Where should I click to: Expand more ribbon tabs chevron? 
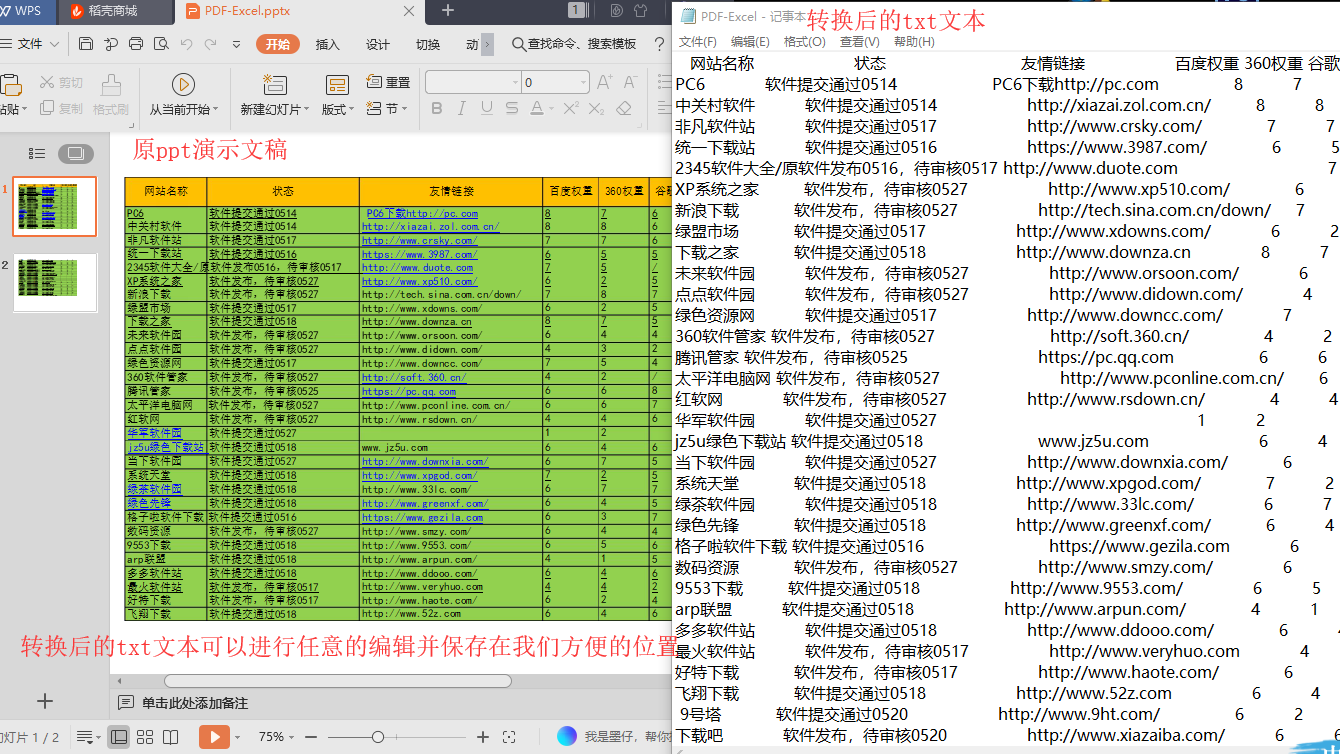click(487, 44)
